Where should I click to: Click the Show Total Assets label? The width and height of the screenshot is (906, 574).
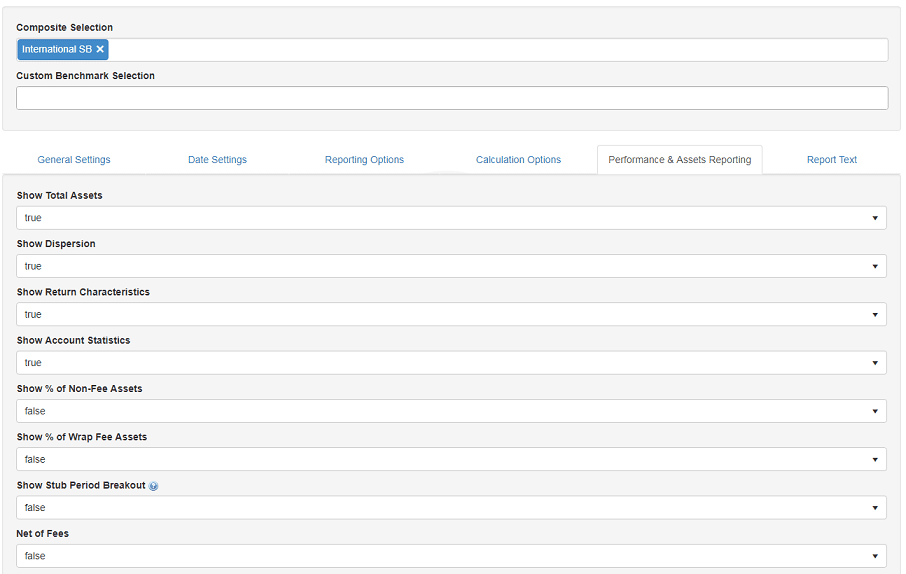60,195
